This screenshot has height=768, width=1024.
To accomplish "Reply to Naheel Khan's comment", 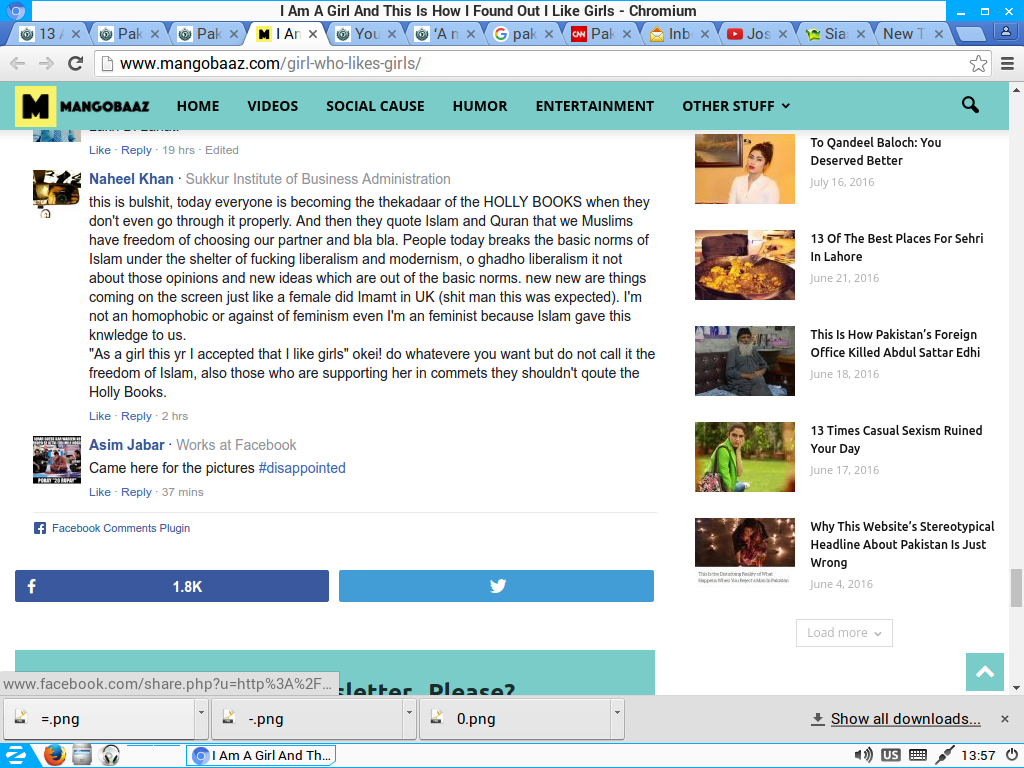I will click(136, 416).
